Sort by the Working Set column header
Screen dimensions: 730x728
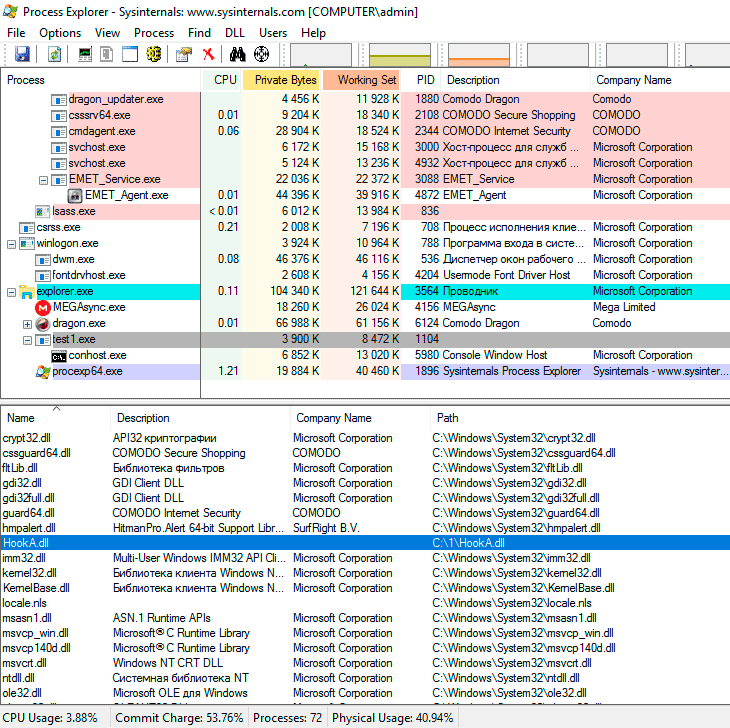[x=361, y=80]
